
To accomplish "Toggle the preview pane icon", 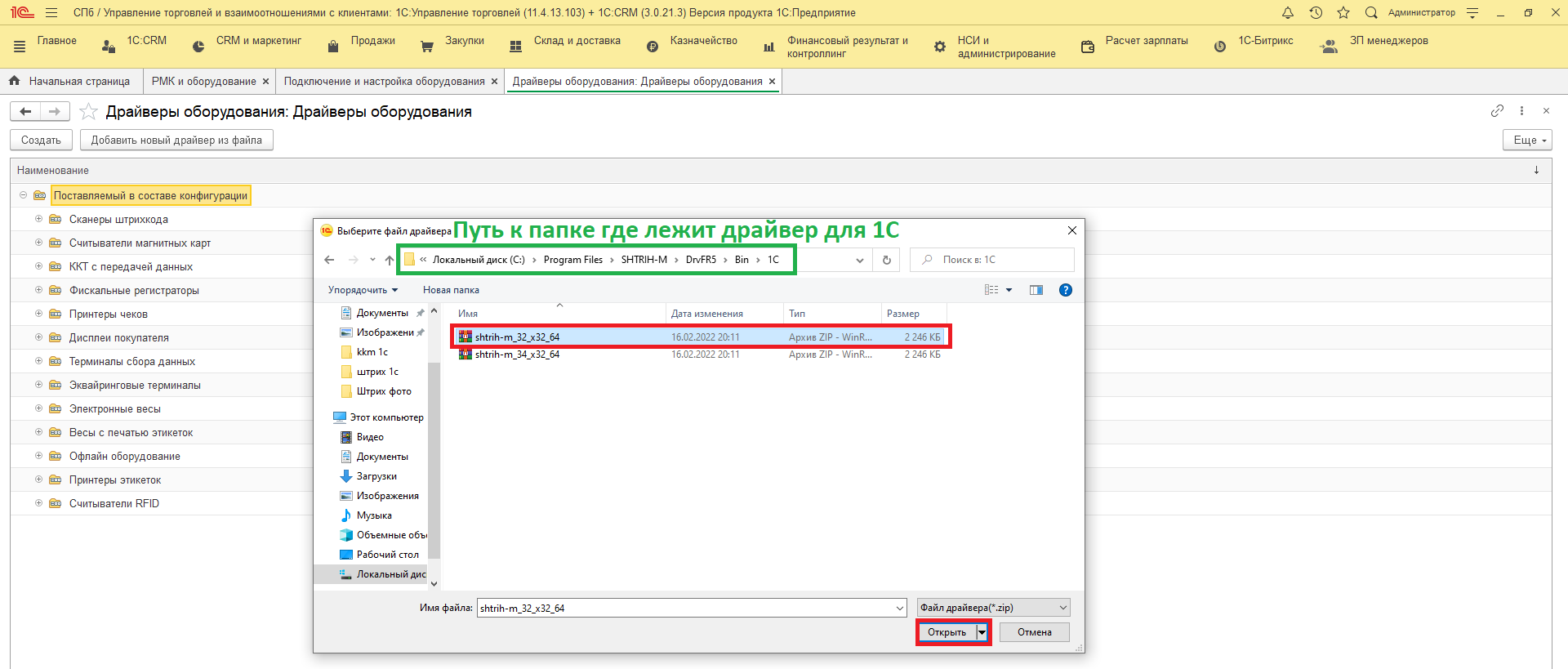I will (1036, 290).
